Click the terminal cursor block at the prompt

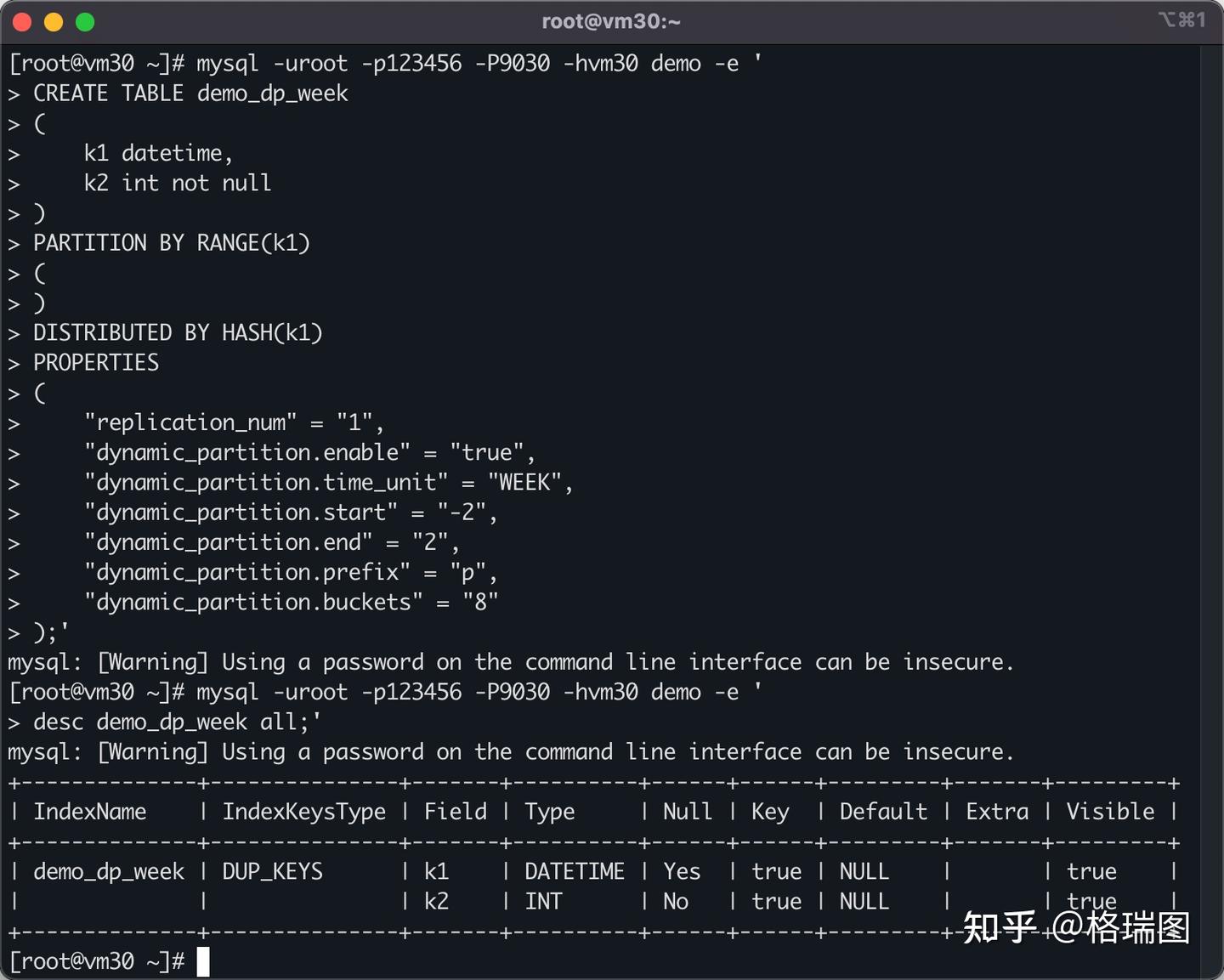[203, 961]
